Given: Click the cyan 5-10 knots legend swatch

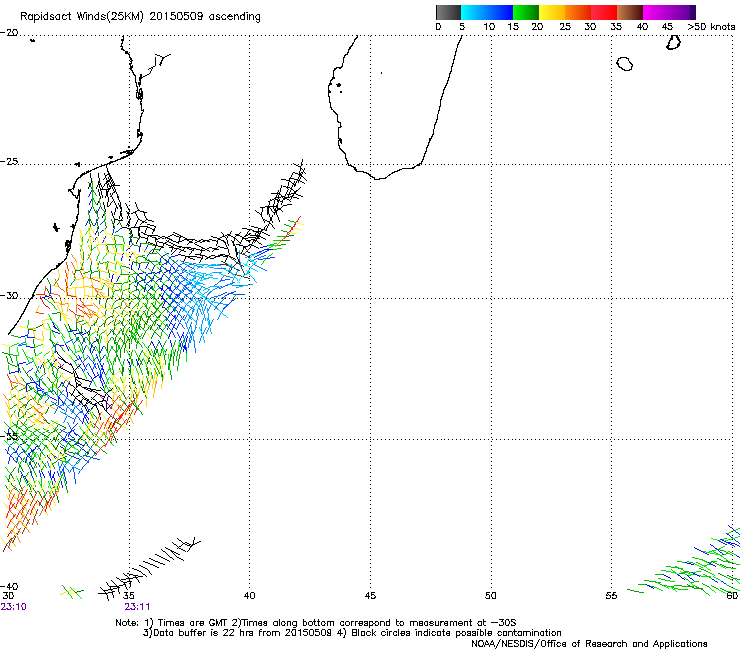Looking at the screenshot, I should [474, 12].
